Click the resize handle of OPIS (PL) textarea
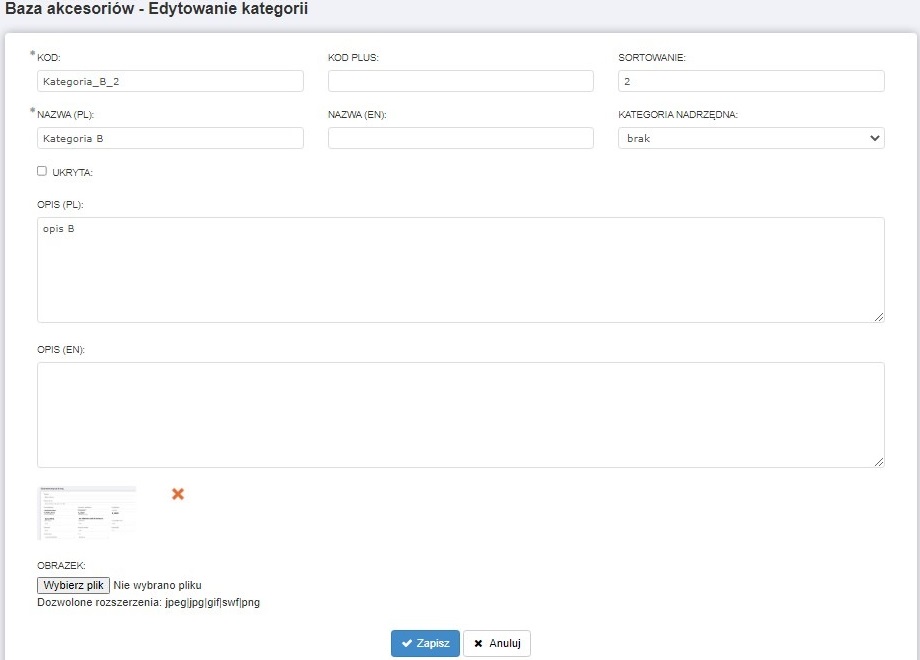 click(878, 316)
